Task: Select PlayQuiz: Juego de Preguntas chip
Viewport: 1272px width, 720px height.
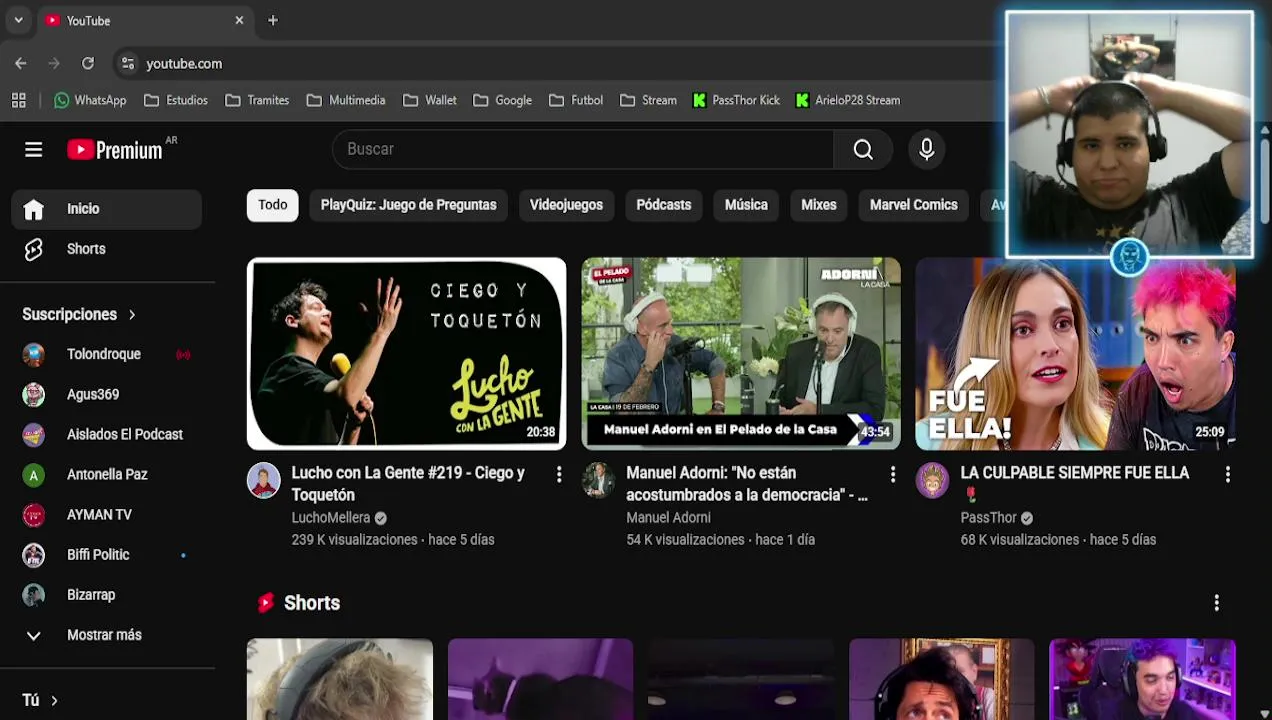Action: (408, 205)
